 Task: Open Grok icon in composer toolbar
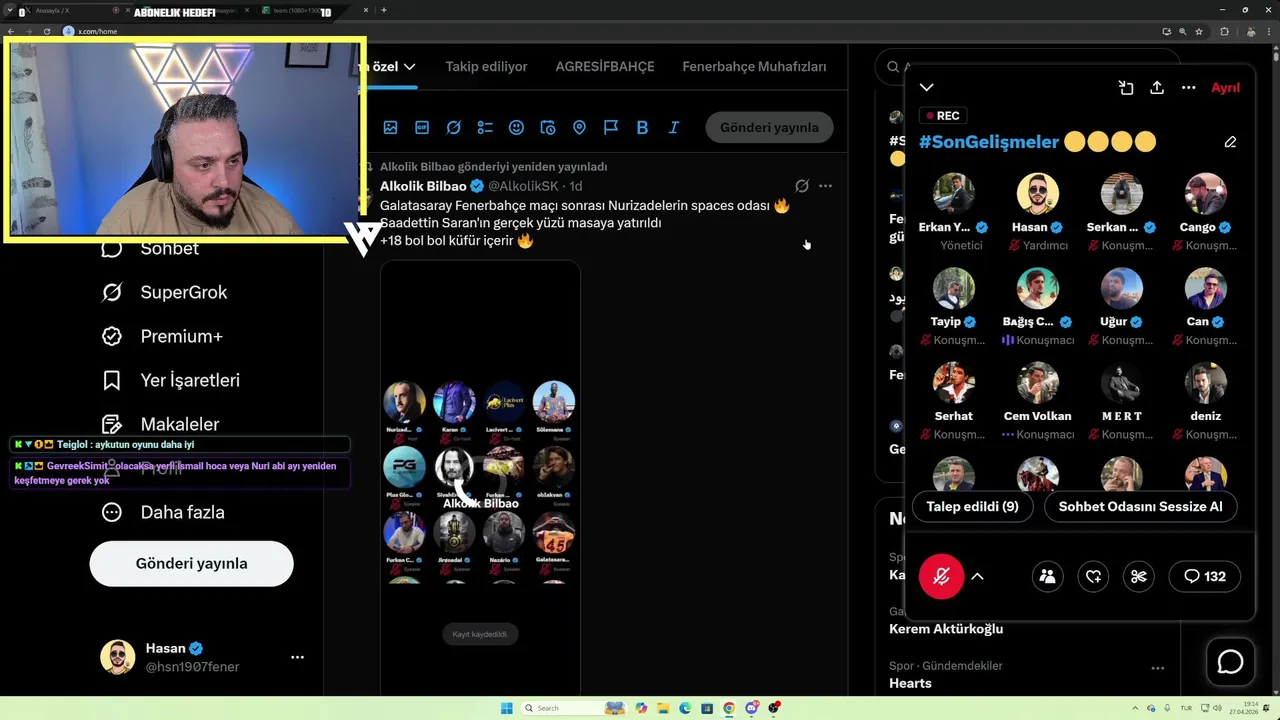coord(453,128)
